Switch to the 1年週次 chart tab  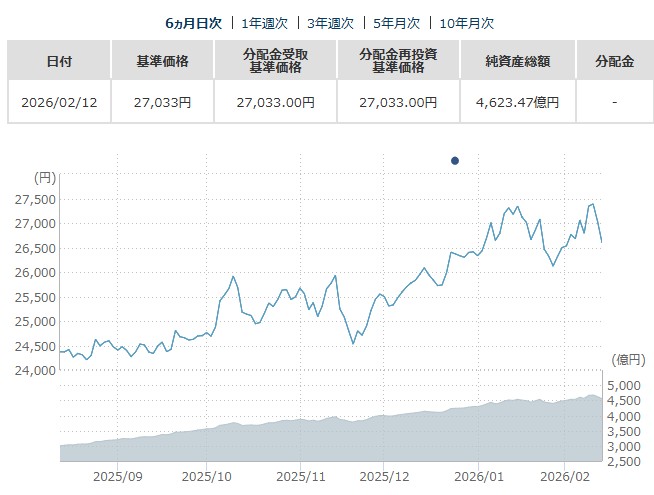(265, 22)
